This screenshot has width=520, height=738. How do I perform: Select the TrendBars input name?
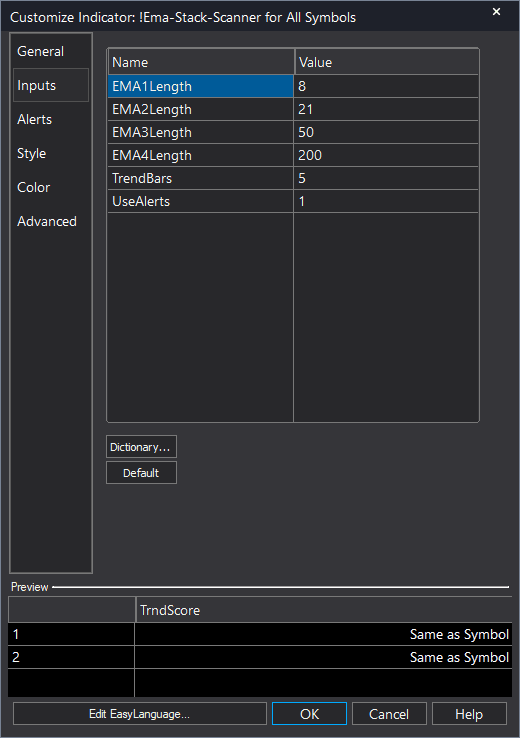coord(200,178)
